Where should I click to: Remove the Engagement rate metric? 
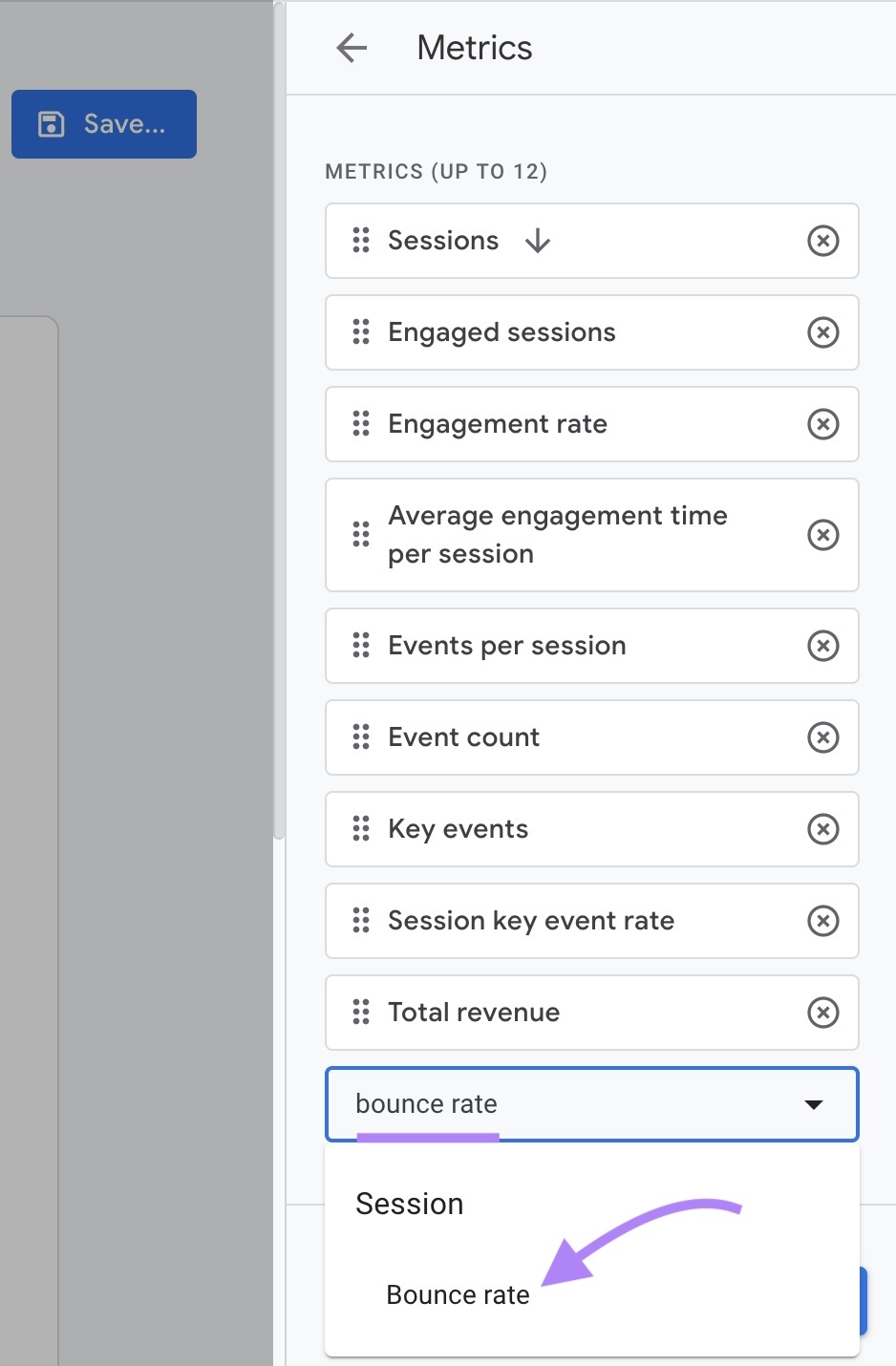click(x=822, y=424)
